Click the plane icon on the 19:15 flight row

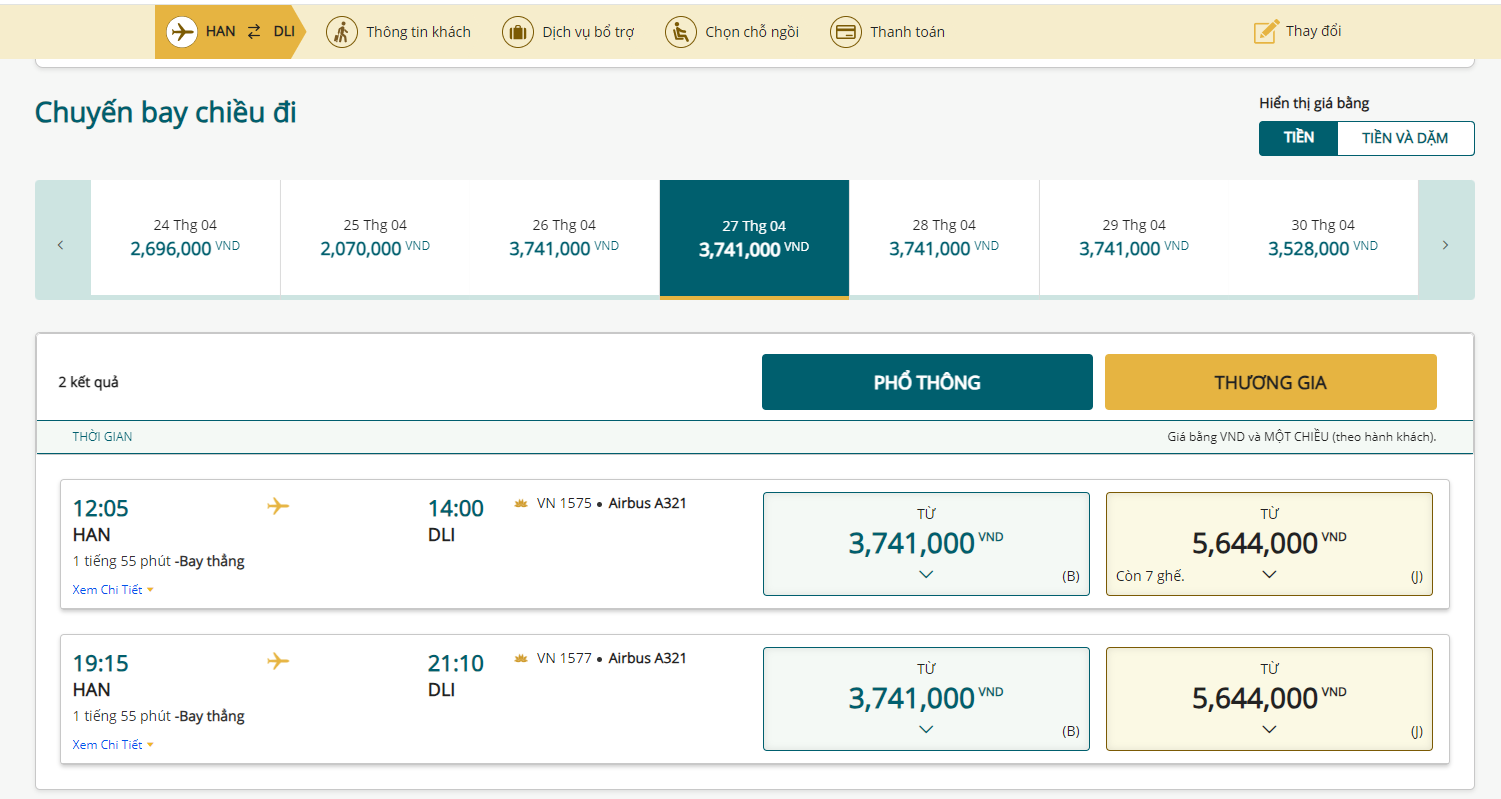click(x=278, y=661)
